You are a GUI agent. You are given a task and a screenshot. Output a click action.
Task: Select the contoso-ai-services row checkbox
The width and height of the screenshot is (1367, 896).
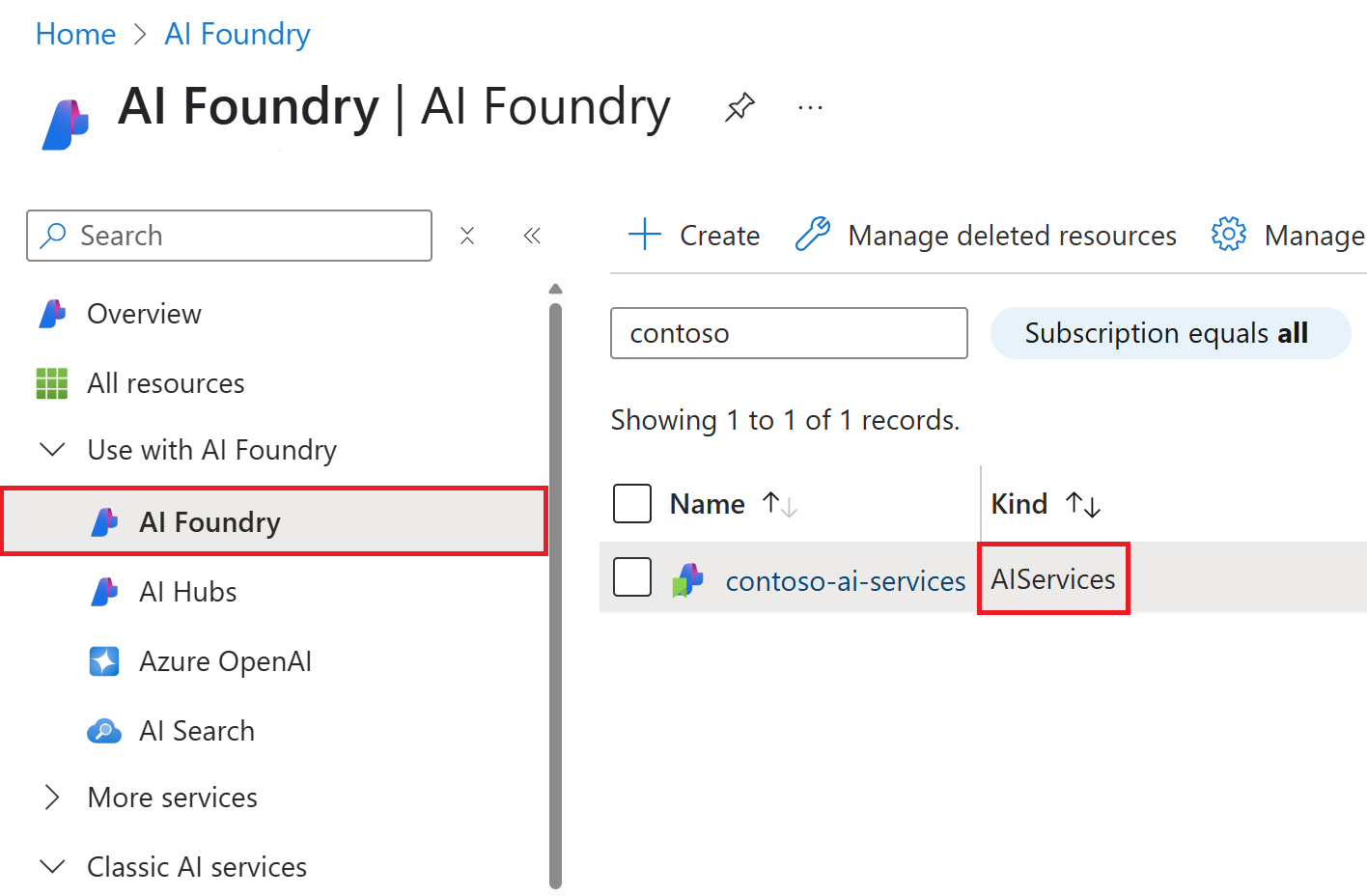(x=632, y=577)
